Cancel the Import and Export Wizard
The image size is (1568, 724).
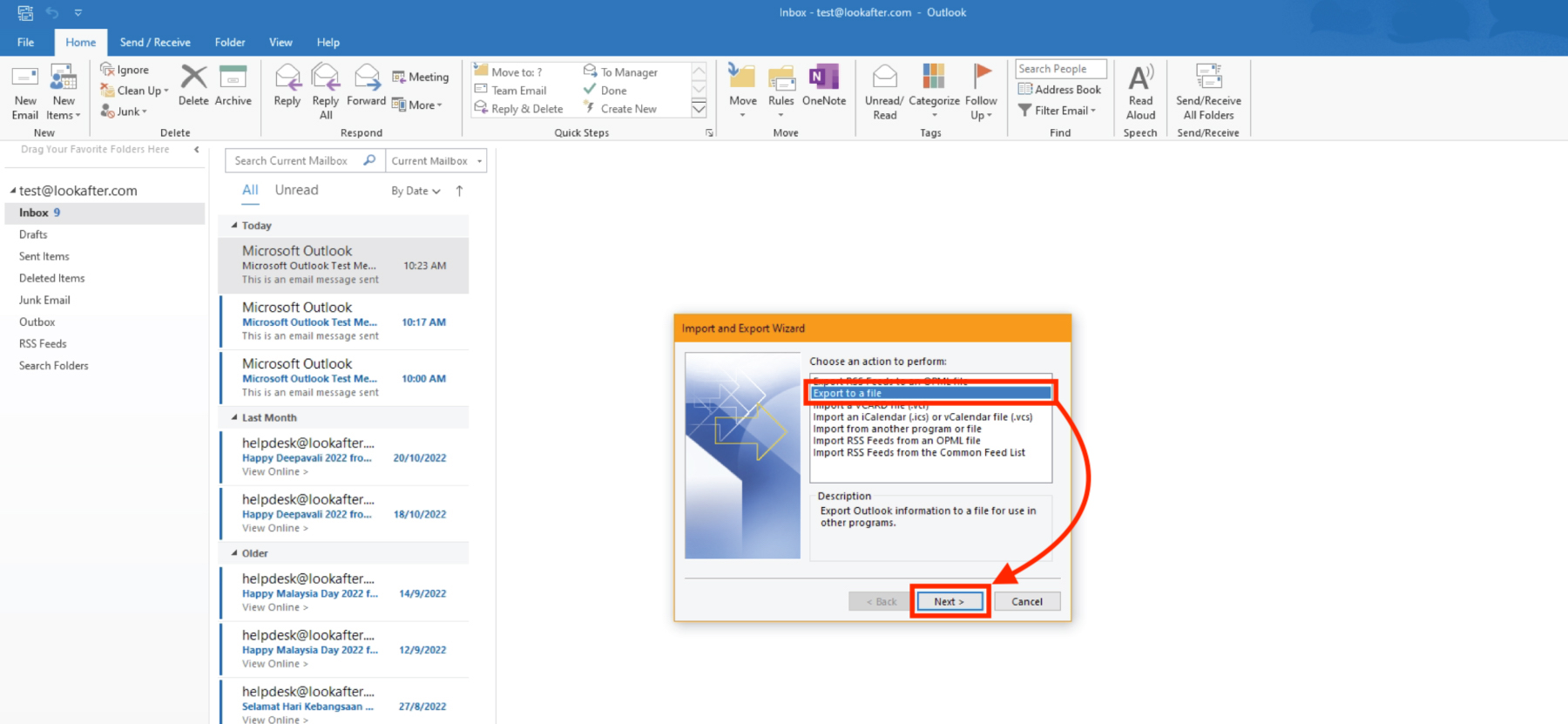pos(1026,601)
